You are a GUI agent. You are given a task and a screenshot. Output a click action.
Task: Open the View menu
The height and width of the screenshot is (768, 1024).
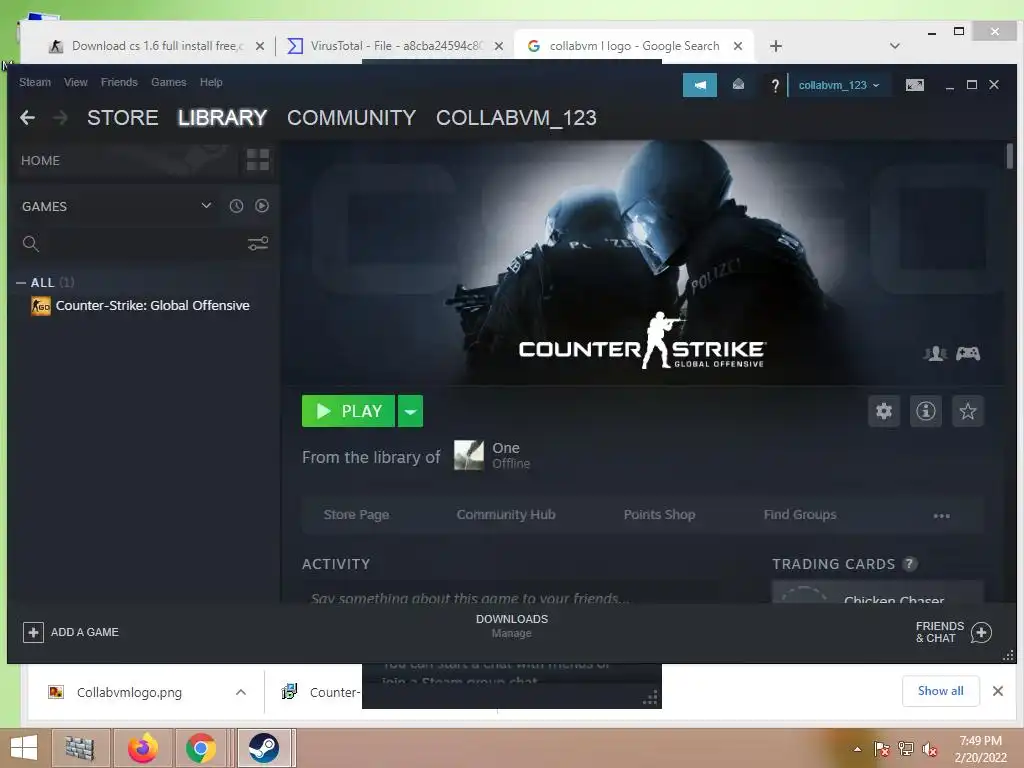tap(76, 82)
